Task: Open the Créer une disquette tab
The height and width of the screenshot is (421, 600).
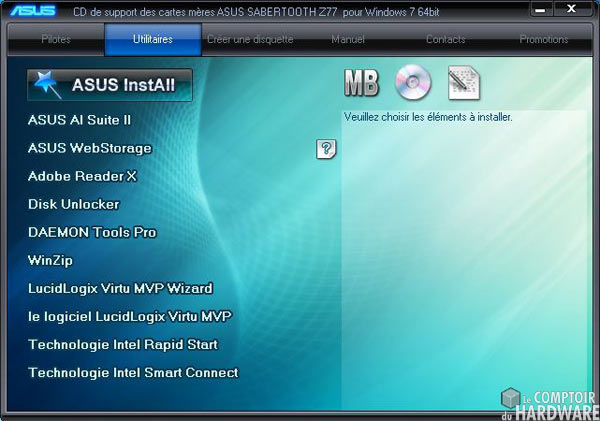Action: (250, 40)
